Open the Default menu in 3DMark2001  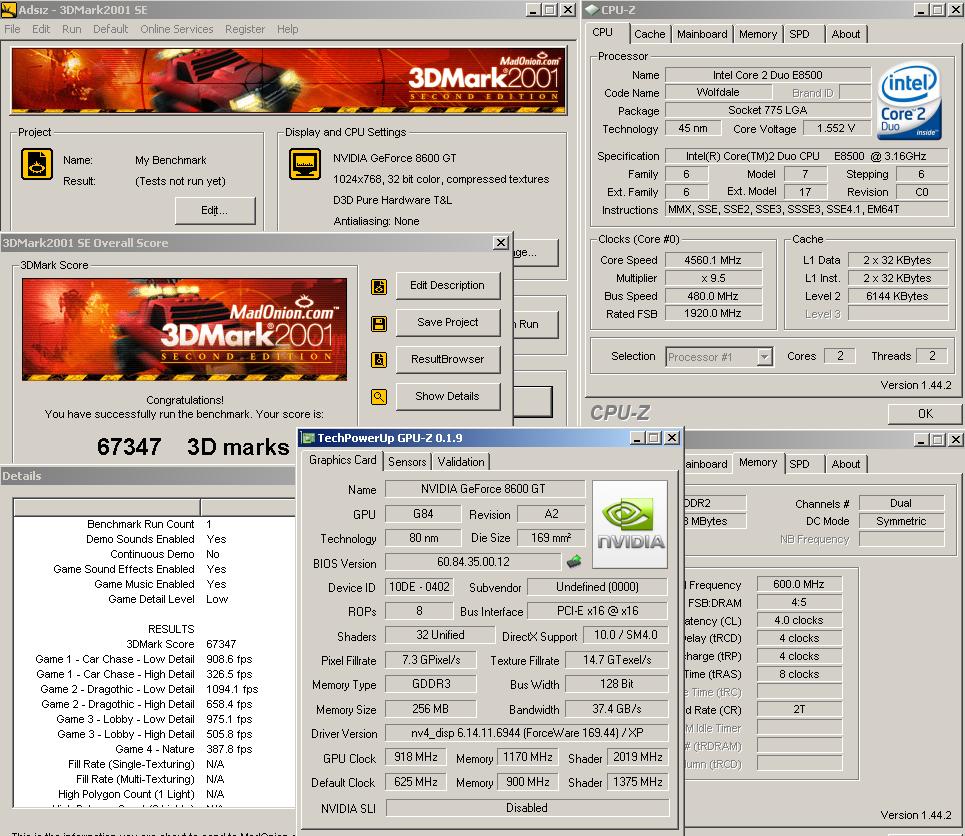(110, 29)
